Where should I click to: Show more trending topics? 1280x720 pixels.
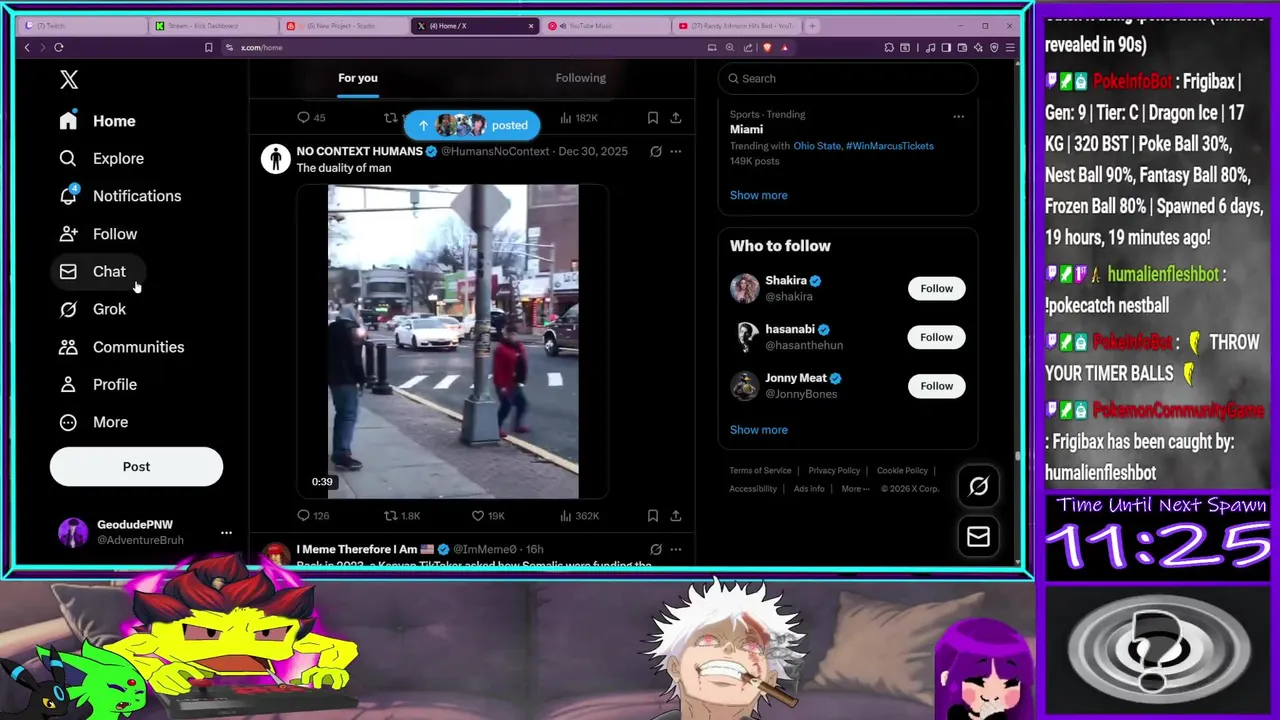pos(758,195)
